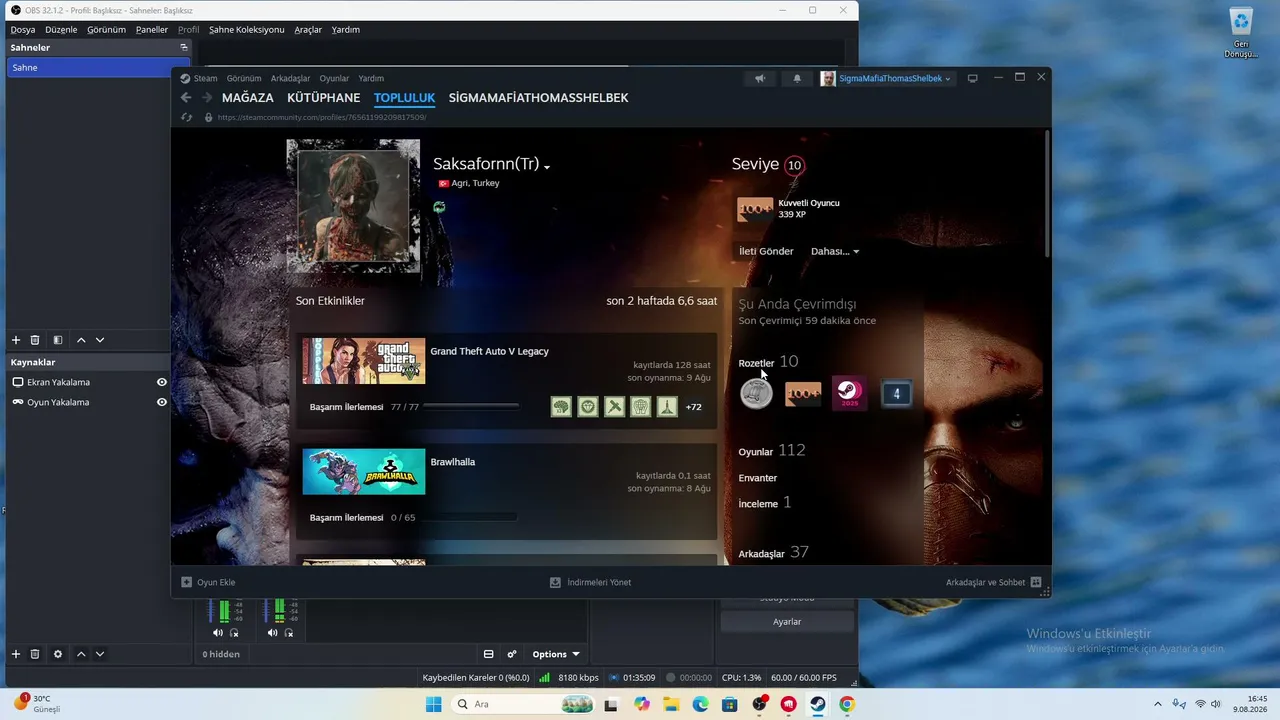This screenshot has height=720, width=1280.
Task: Hide the Ekran Yakalama source
Action: pyautogui.click(x=162, y=382)
